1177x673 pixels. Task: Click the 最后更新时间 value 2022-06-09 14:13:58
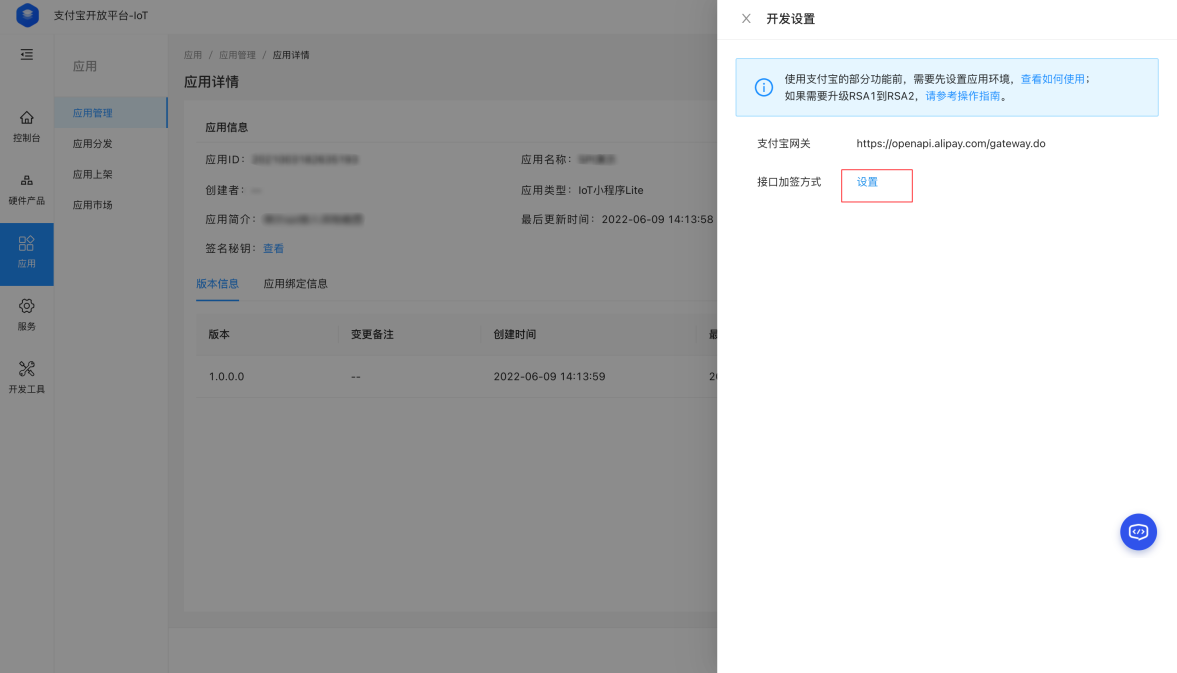coord(657,219)
